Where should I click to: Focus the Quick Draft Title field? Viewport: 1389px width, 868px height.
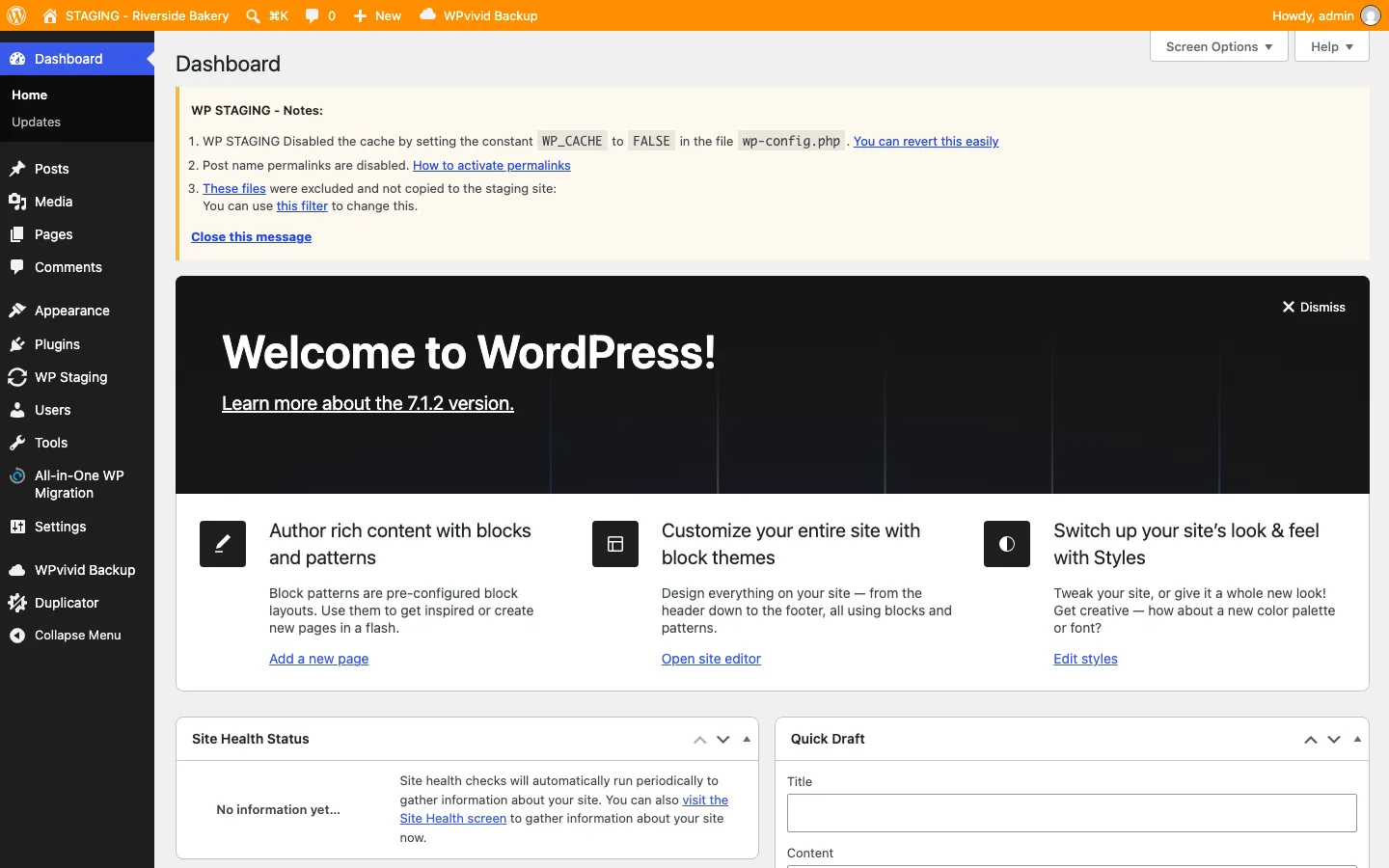click(x=1072, y=813)
